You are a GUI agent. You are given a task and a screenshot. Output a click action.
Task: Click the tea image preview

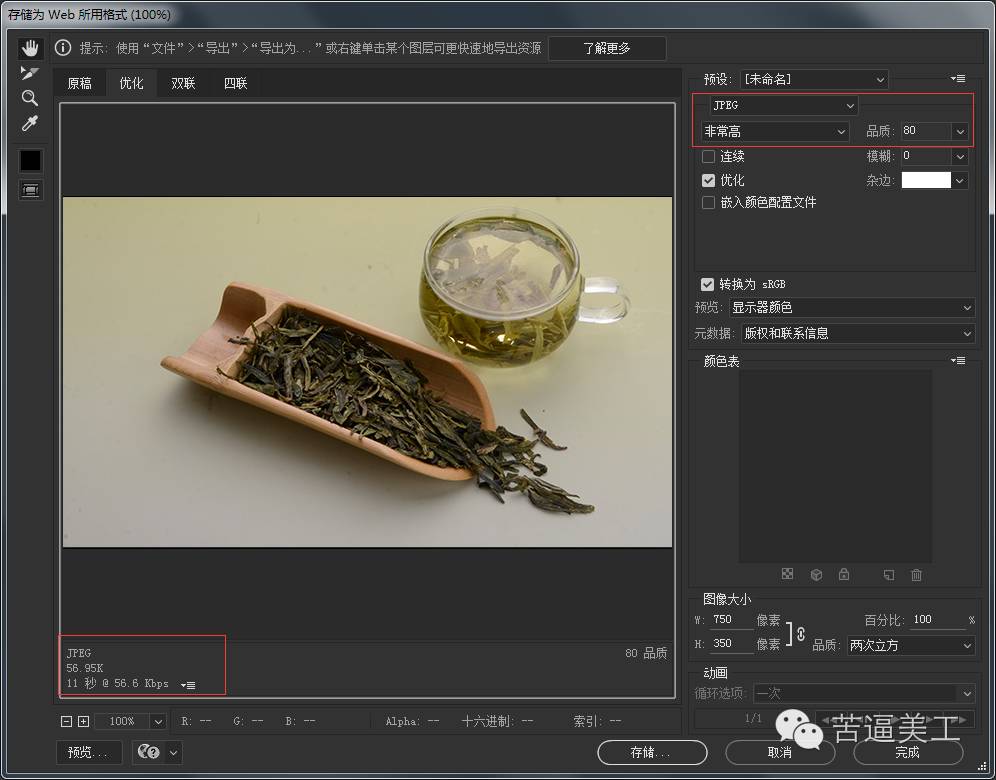tap(367, 372)
